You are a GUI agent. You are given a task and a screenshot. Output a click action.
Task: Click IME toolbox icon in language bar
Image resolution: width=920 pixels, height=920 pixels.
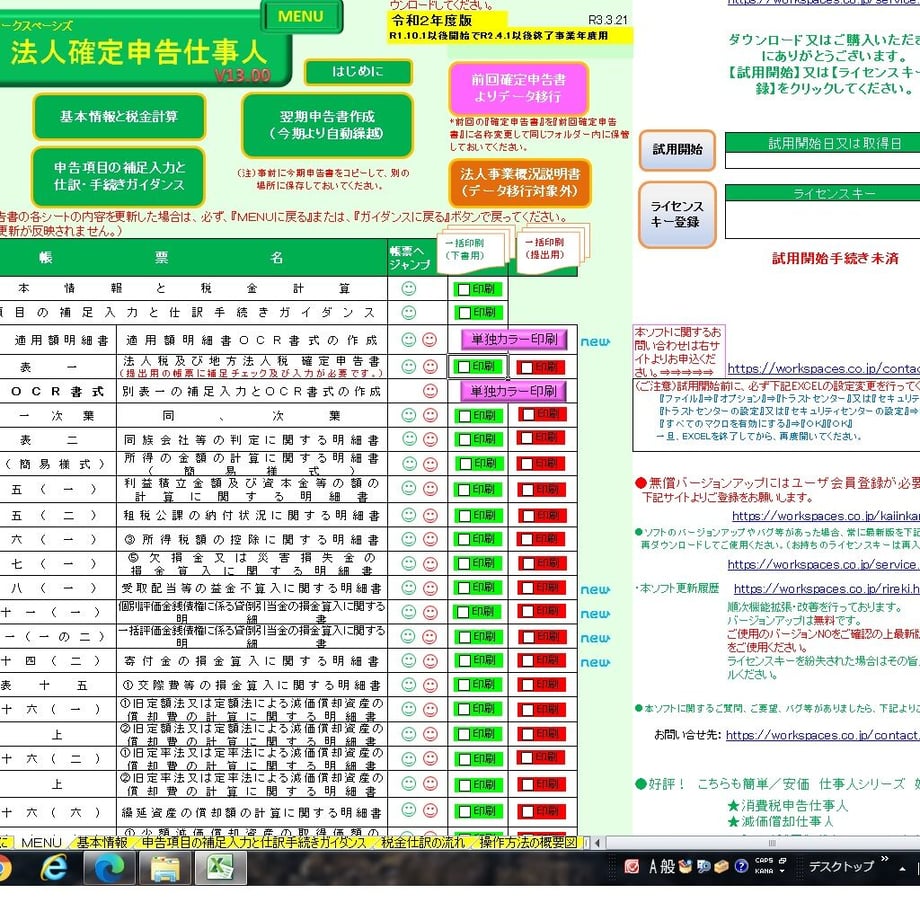click(x=722, y=866)
